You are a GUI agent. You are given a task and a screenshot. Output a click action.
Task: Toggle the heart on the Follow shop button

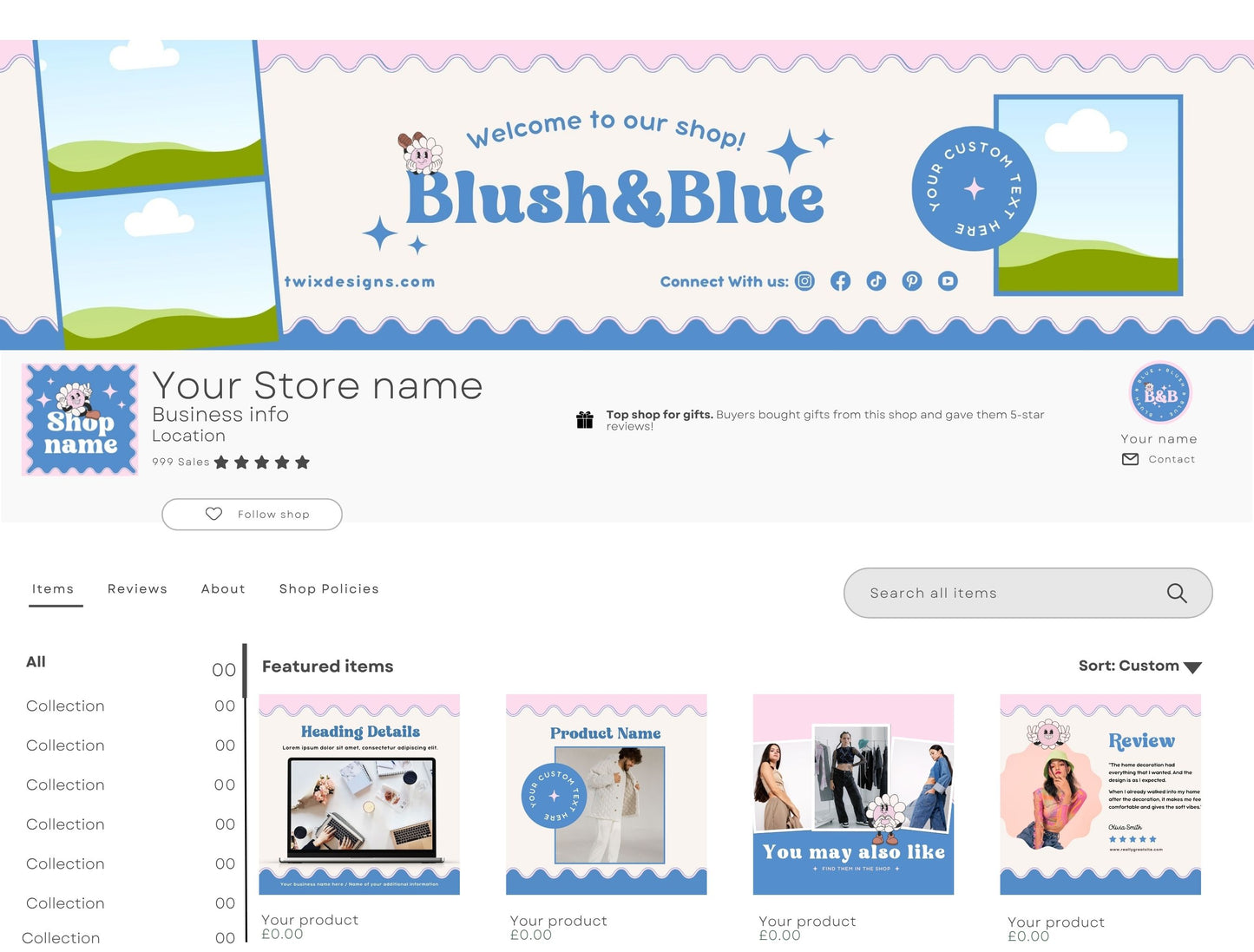click(214, 514)
